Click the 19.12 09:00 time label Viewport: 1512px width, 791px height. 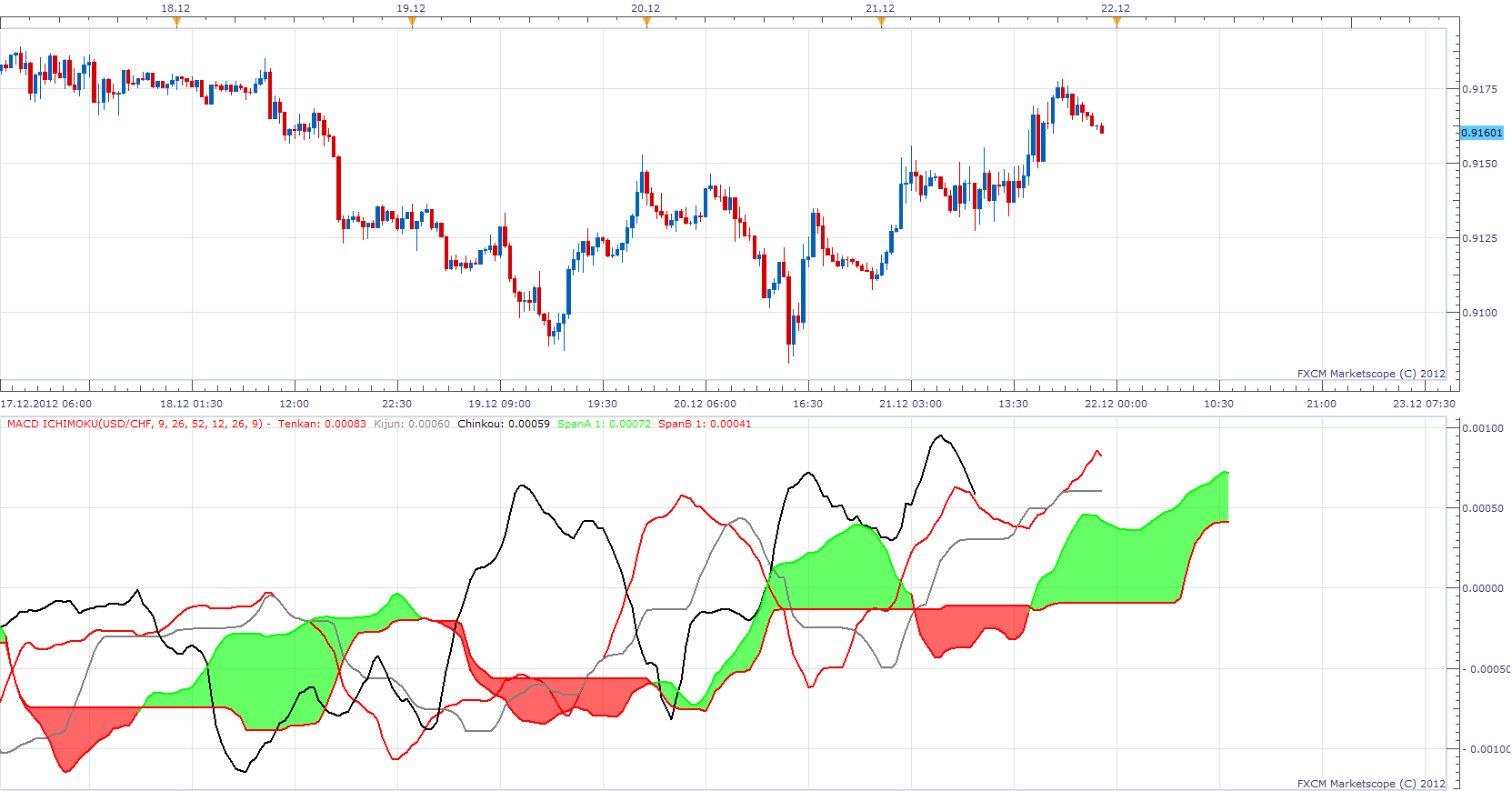499,404
